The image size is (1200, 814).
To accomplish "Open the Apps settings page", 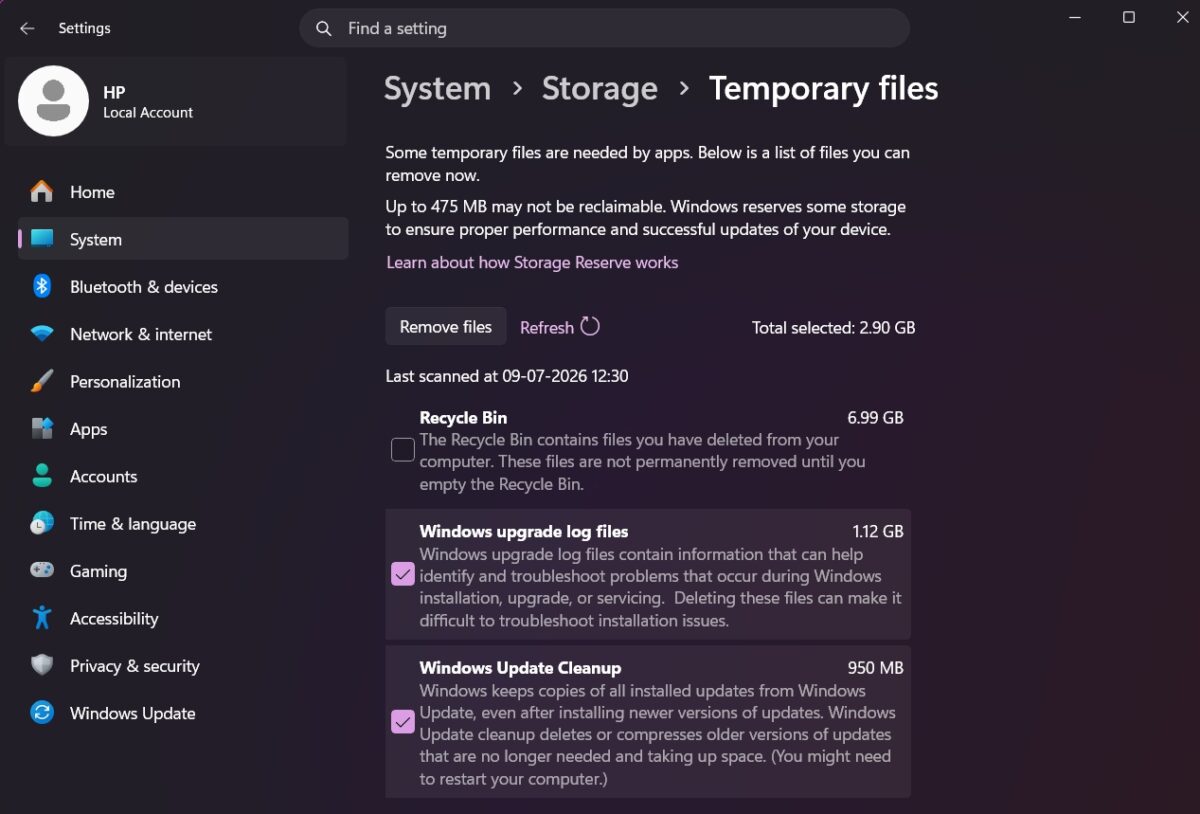I will pos(183,429).
